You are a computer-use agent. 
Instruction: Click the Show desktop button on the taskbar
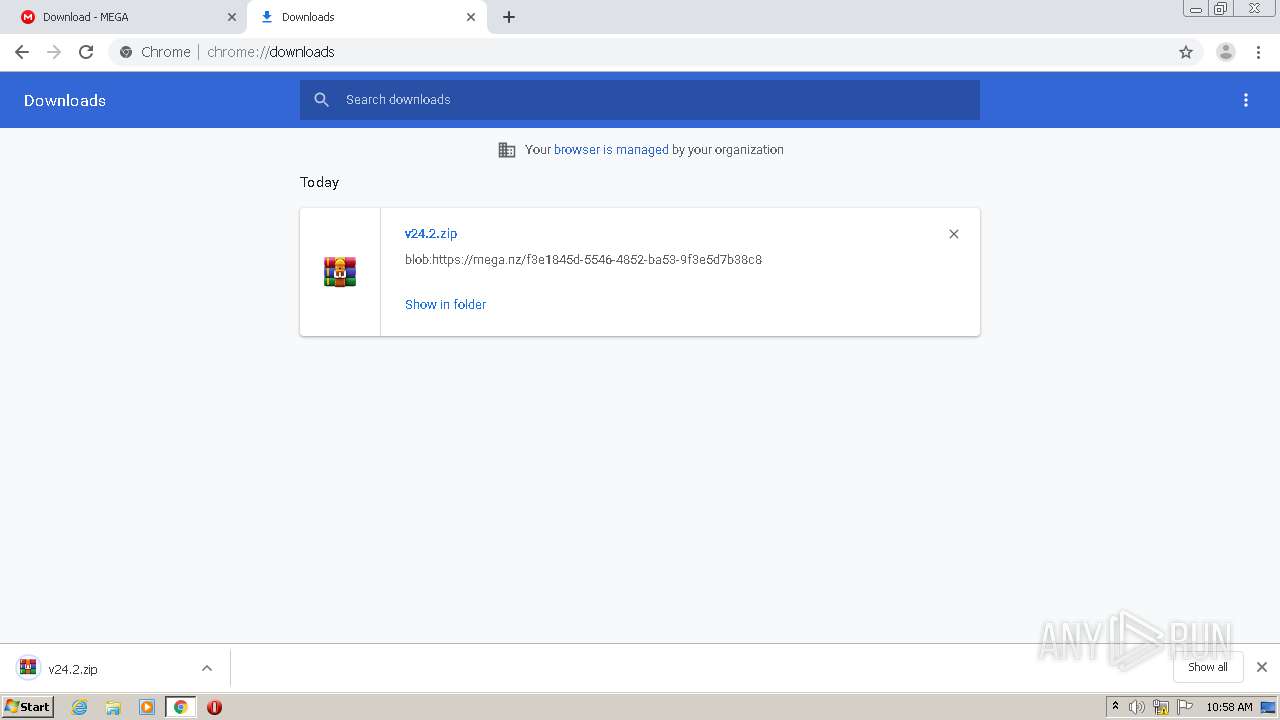coord(1269,707)
